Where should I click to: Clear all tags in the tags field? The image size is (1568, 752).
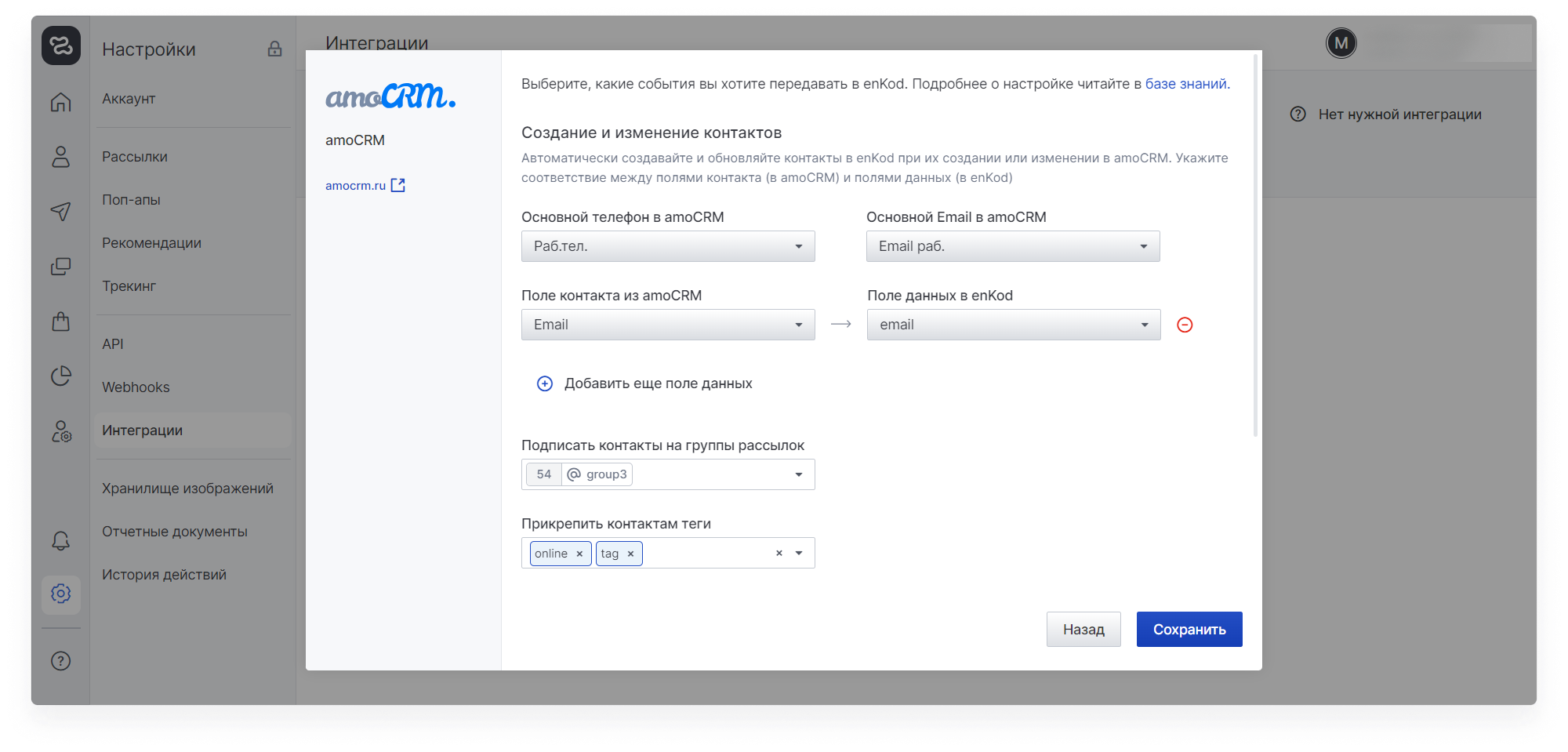pyautogui.click(x=779, y=553)
